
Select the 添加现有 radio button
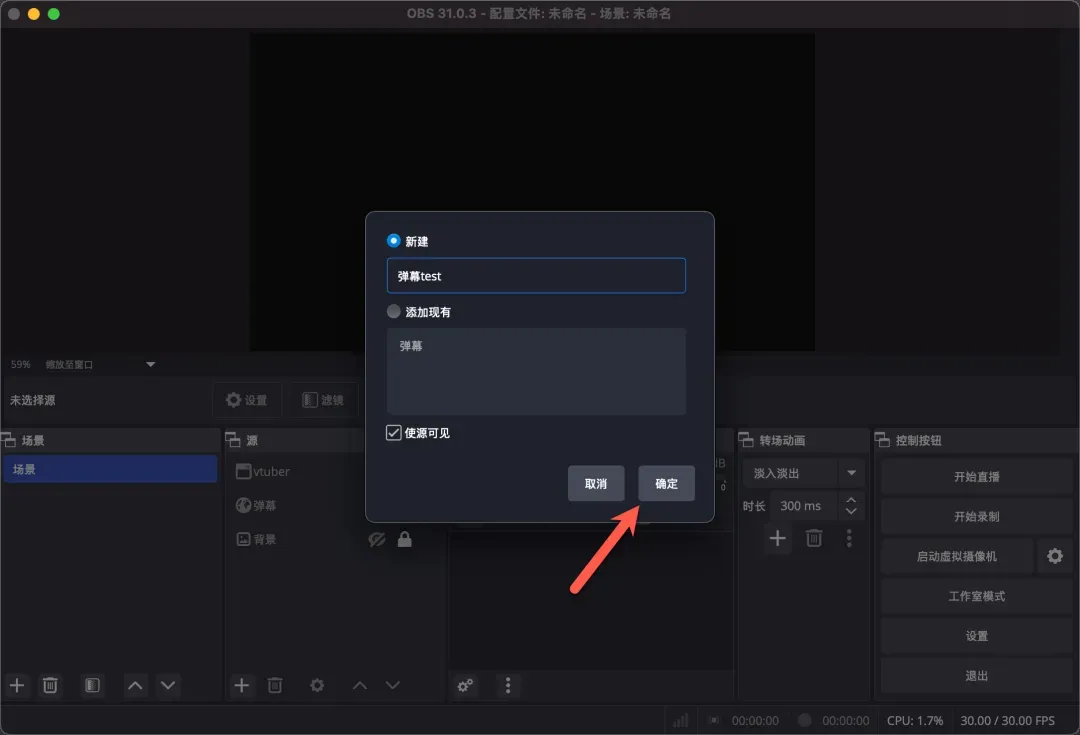coord(393,311)
